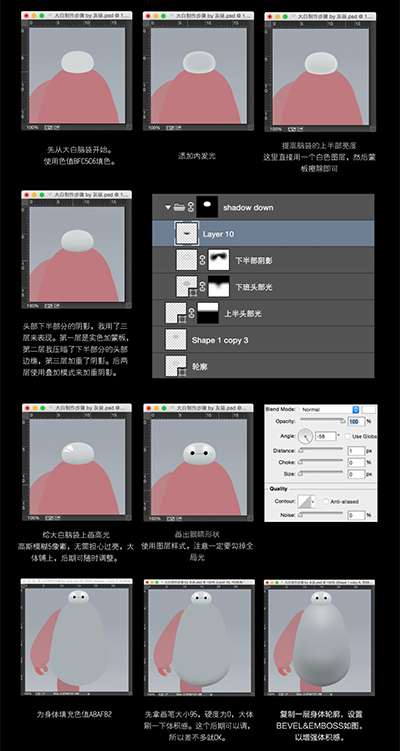Open the Blend Mode Normal dropdown
This screenshot has width=400, height=751.
point(330,410)
